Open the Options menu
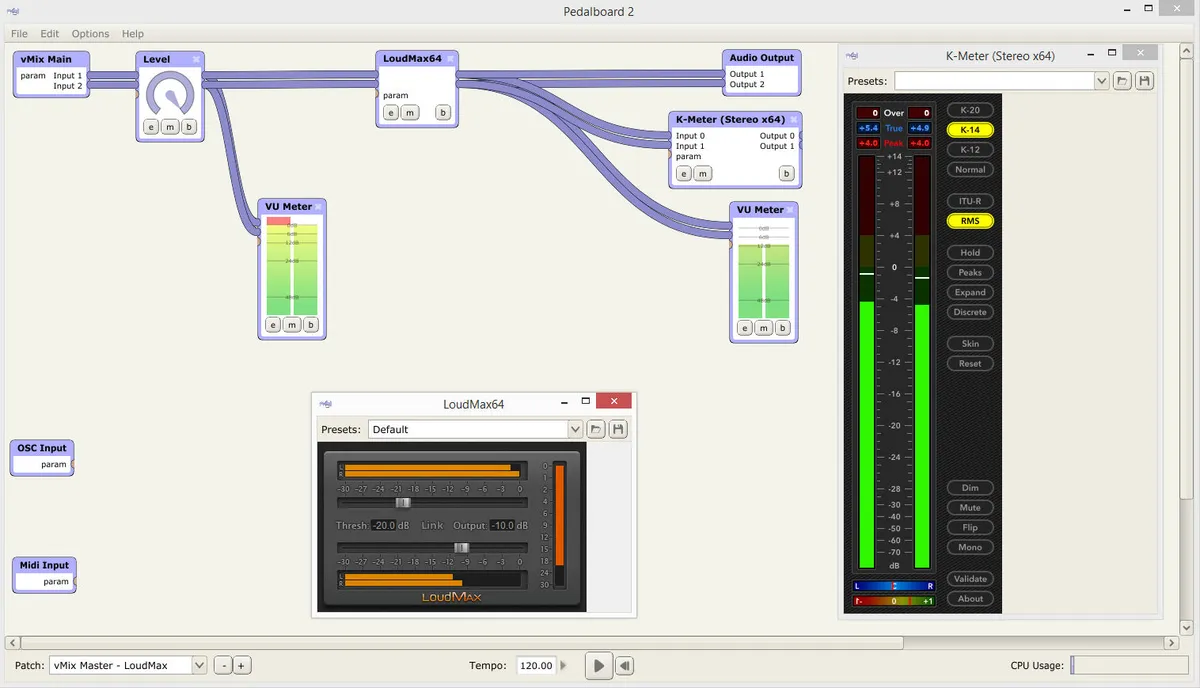This screenshot has width=1200, height=688. point(90,34)
